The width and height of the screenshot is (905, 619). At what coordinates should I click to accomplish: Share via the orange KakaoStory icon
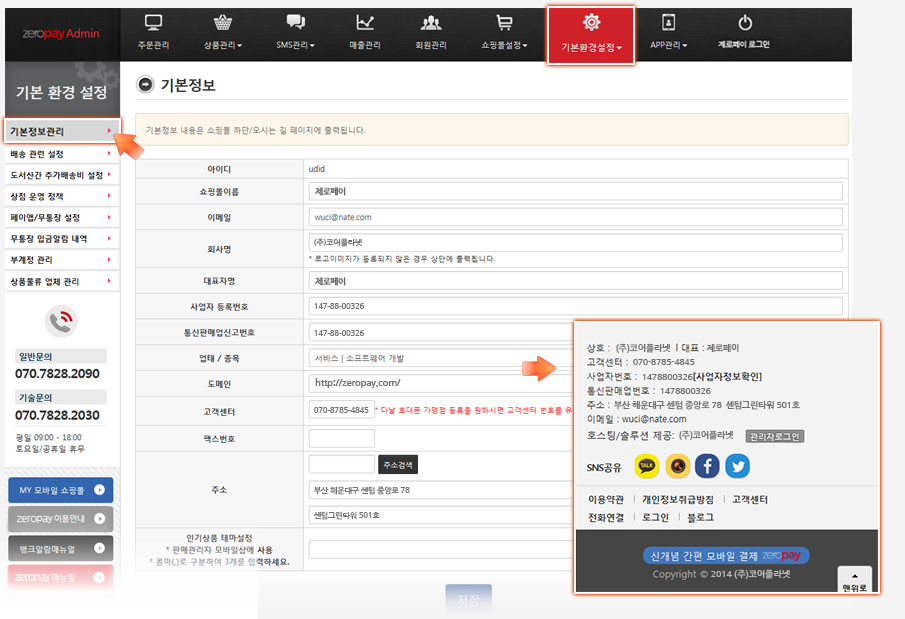tap(678, 466)
